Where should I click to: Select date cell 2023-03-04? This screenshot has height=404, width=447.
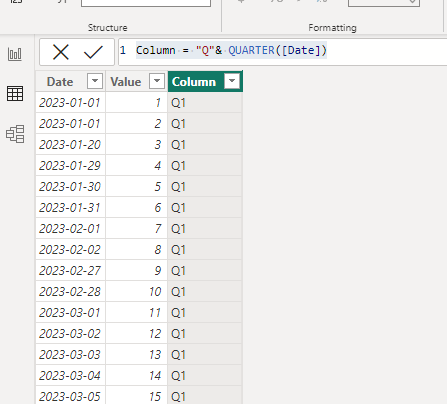pos(70,376)
